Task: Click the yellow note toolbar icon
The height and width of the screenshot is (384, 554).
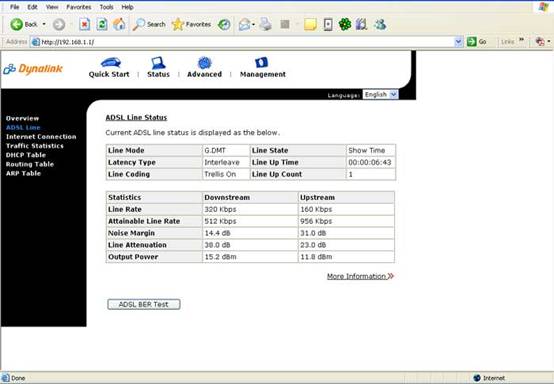Action: [x=310, y=24]
